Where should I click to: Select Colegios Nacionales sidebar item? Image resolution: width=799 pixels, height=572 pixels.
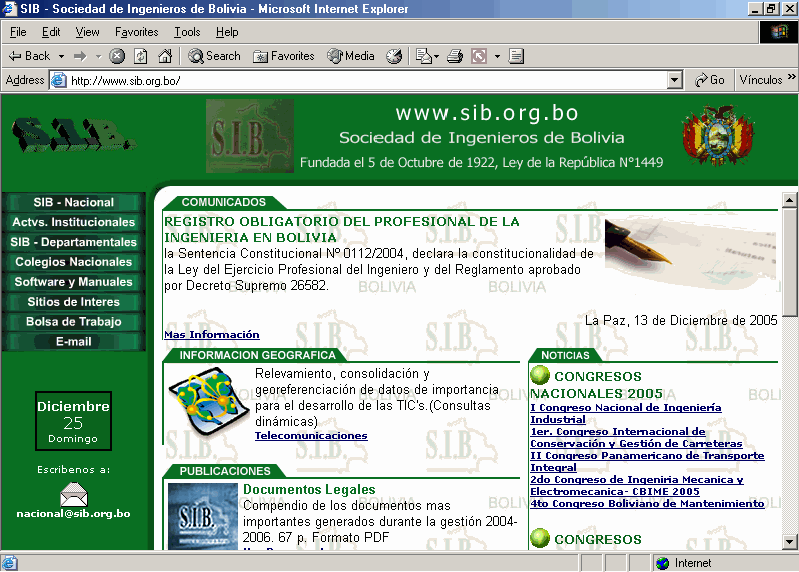(x=73, y=262)
